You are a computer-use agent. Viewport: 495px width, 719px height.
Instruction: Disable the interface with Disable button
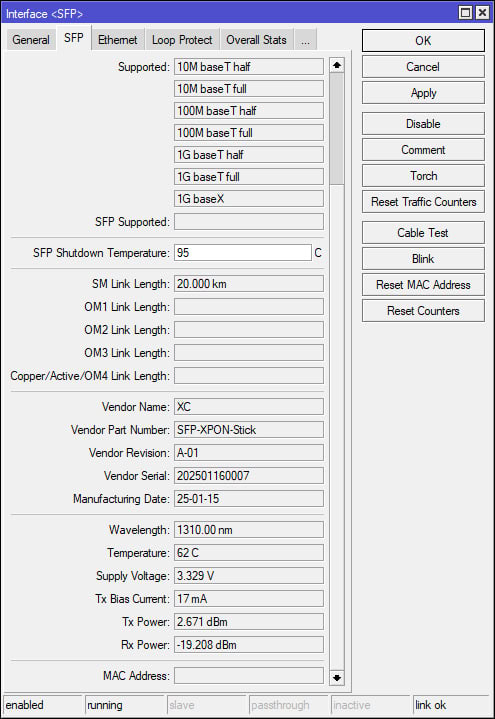(423, 124)
